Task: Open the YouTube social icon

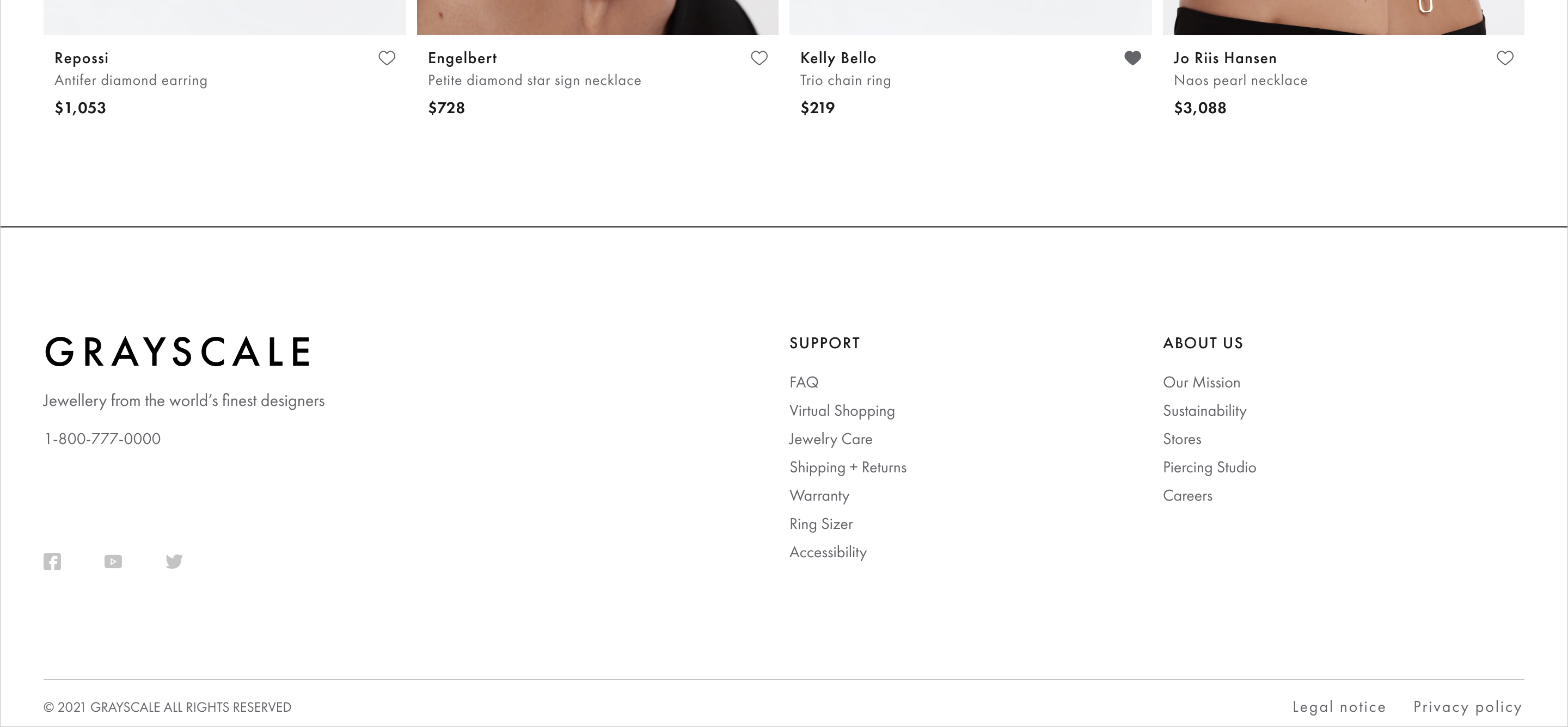Action: pyautogui.click(x=113, y=561)
